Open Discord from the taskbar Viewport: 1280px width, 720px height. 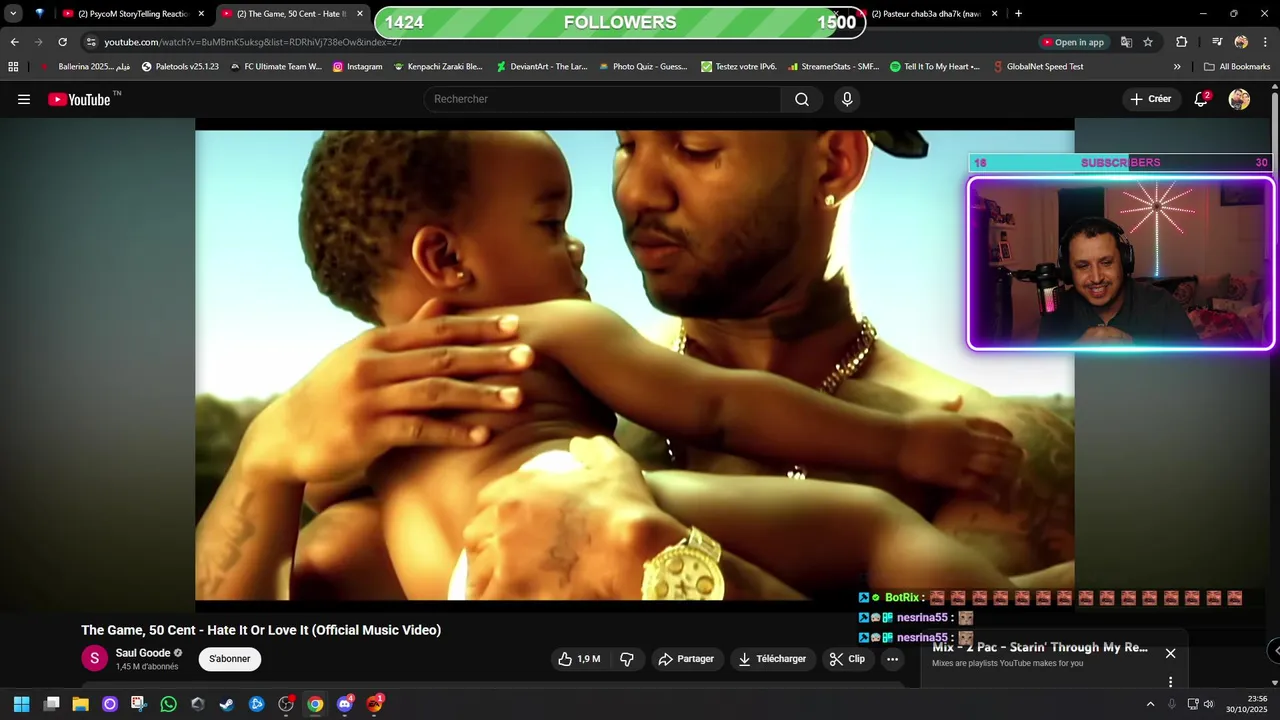(345, 704)
